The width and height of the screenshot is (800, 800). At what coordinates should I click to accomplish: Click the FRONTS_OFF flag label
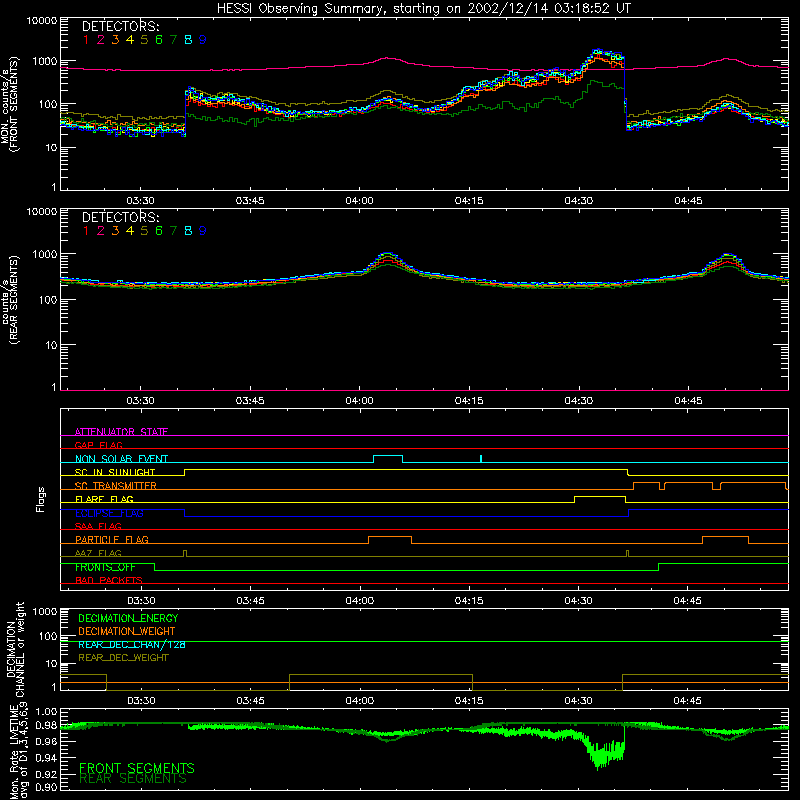[105, 567]
